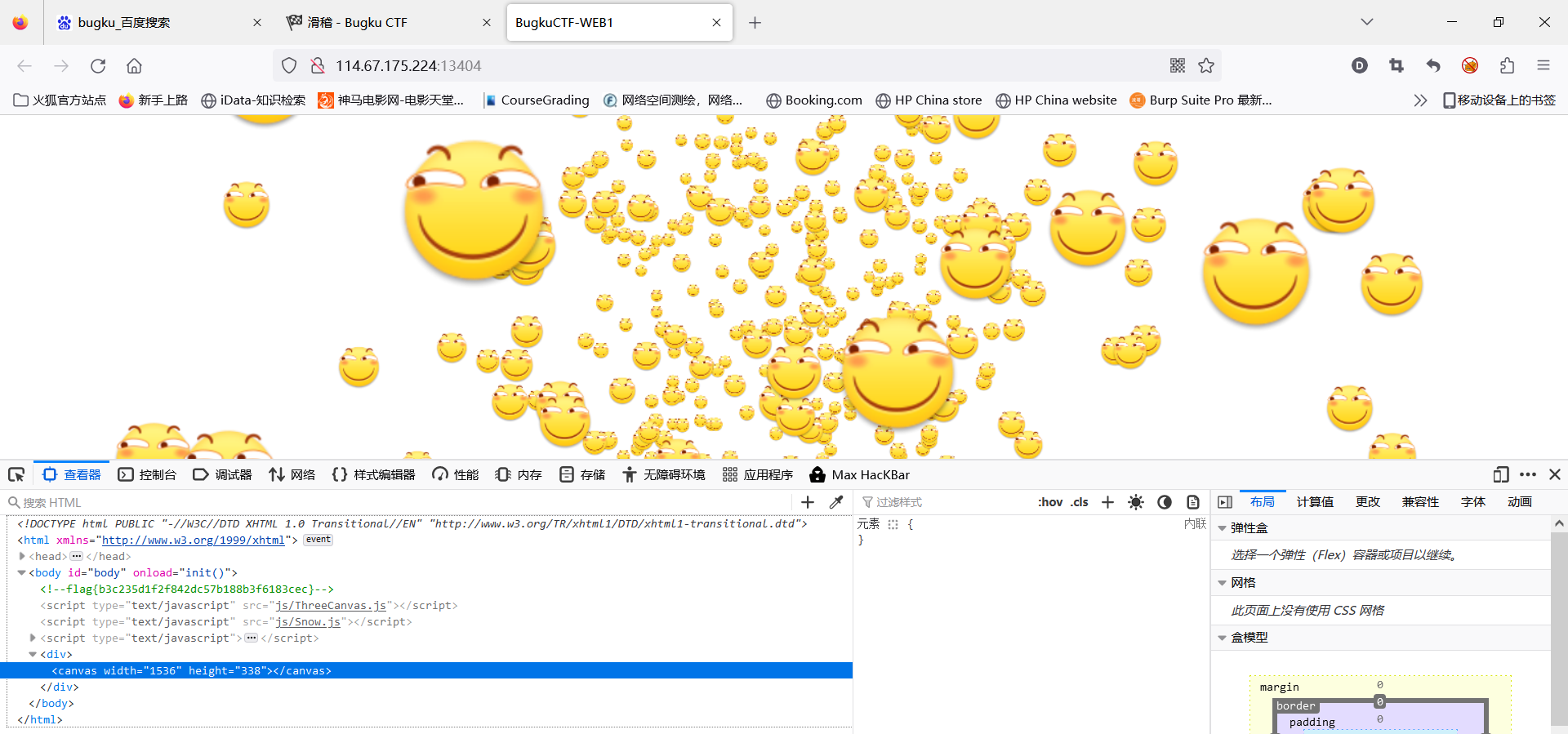Expand the head element node
The height and width of the screenshot is (734, 1568).
(x=22, y=556)
